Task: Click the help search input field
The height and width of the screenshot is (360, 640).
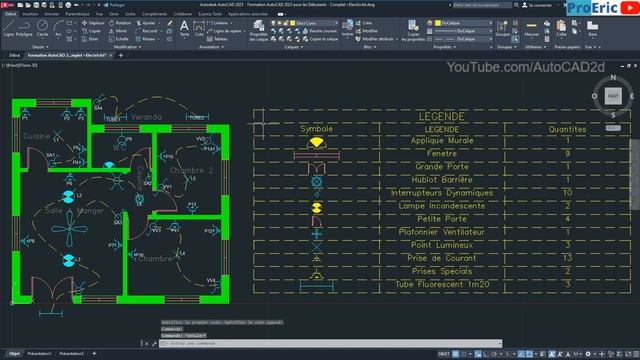Action: [x=482, y=5]
